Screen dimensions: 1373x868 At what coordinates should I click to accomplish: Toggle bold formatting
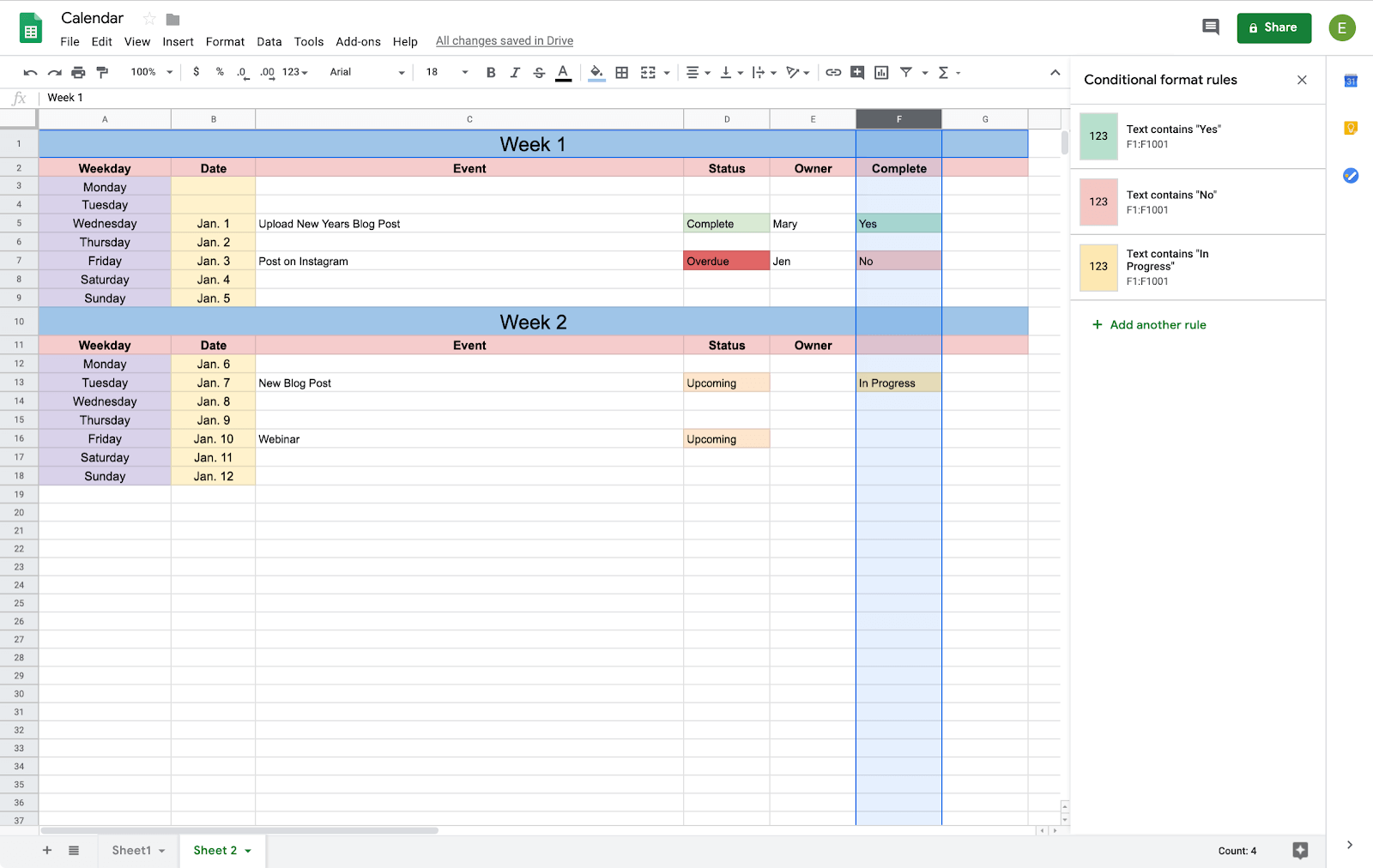pyautogui.click(x=491, y=73)
